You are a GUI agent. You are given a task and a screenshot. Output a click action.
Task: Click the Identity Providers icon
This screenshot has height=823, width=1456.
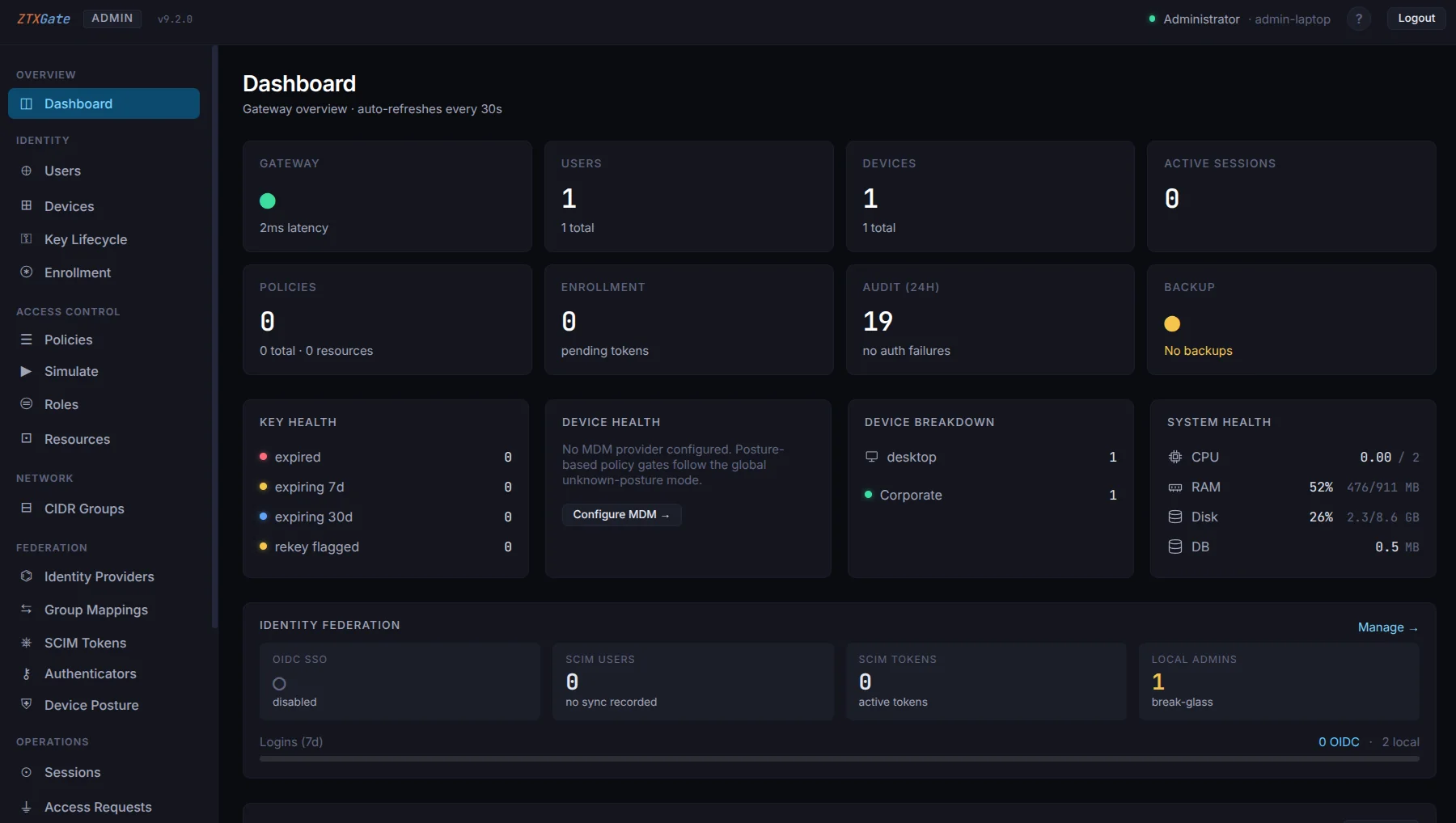click(x=26, y=576)
